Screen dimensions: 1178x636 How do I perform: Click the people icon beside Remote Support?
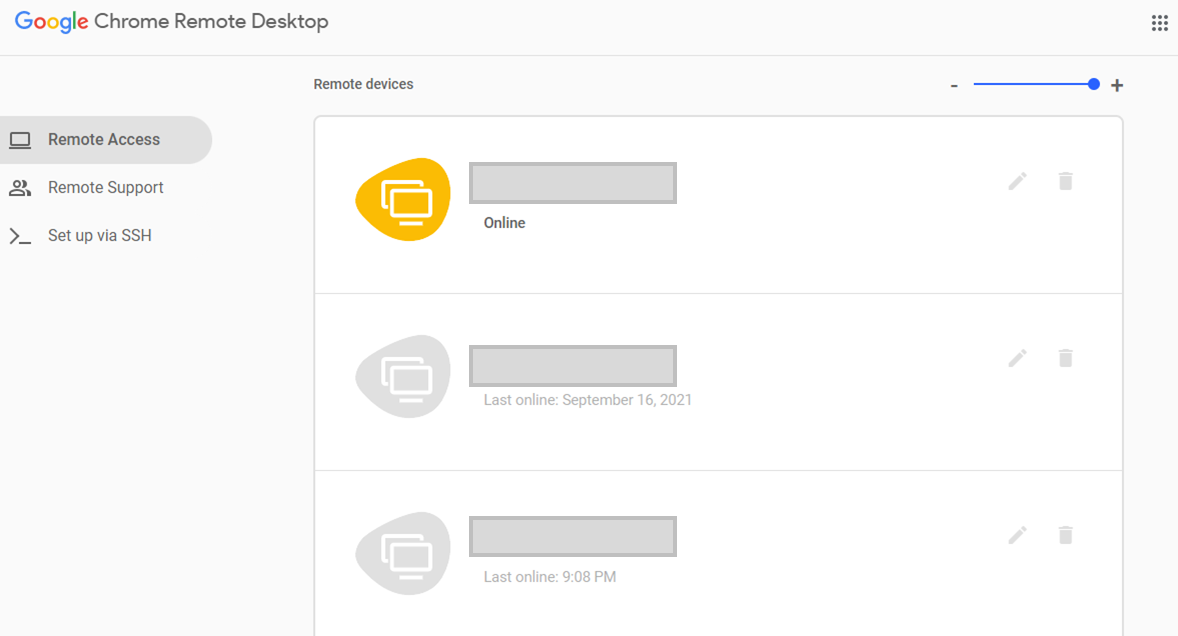(x=20, y=188)
